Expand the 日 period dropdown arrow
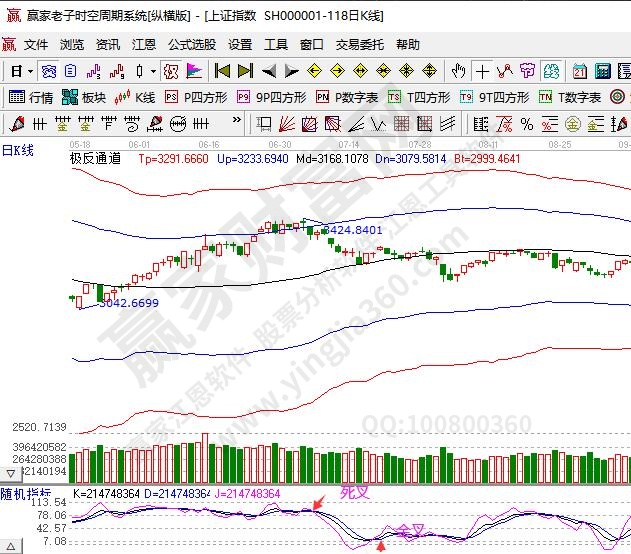631x554 pixels. tap(30, 71)
